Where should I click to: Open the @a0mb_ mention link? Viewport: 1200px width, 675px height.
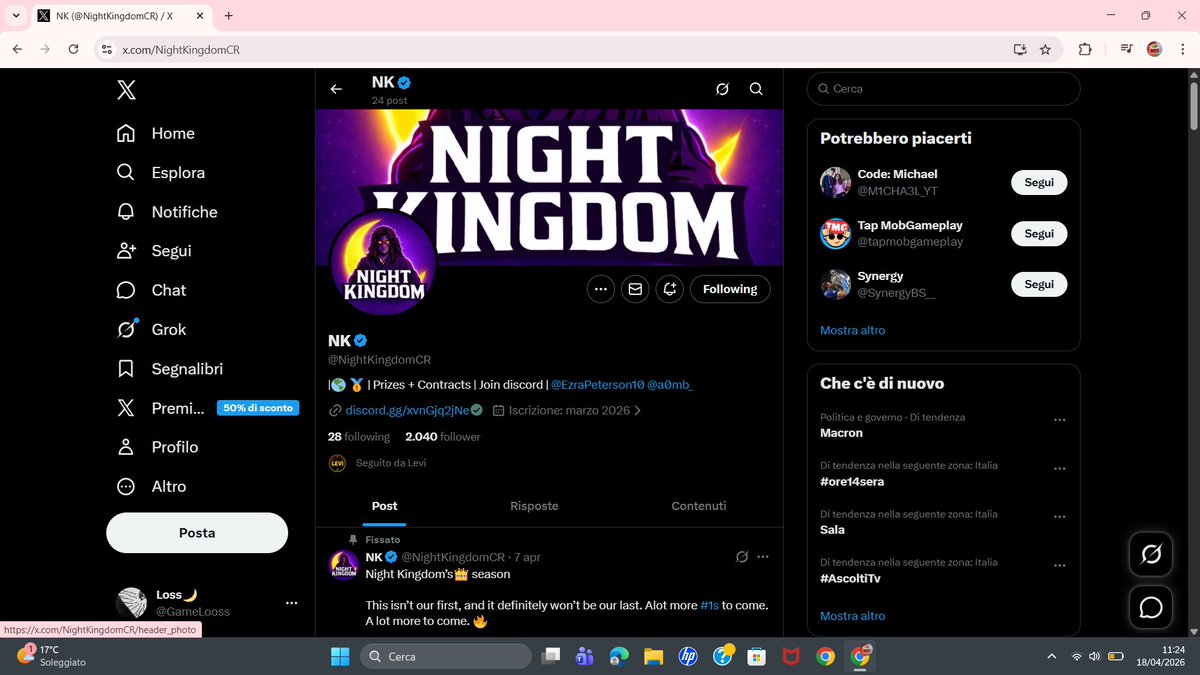(x=670, y=384)
